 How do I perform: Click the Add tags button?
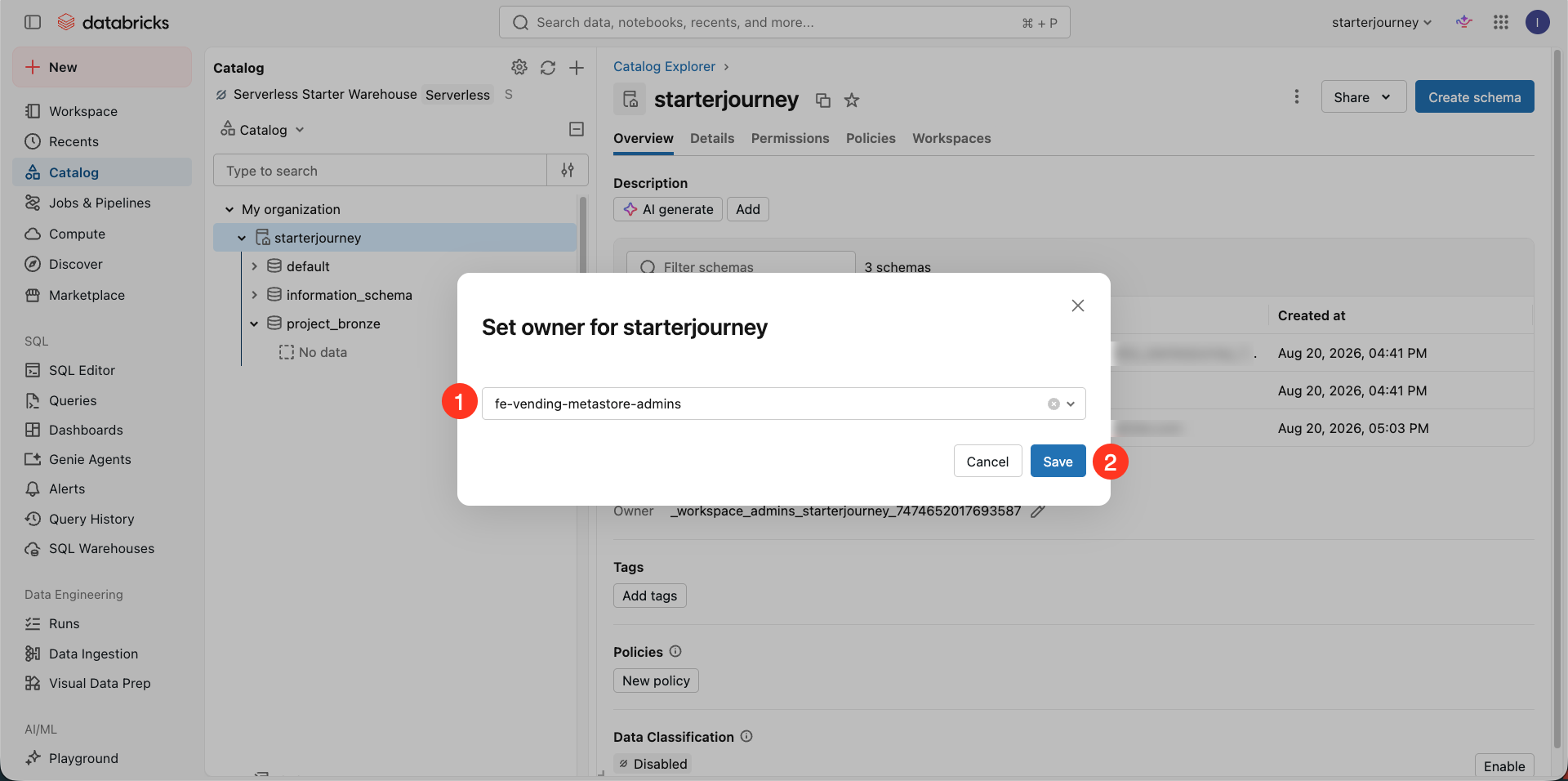(650, 596)
